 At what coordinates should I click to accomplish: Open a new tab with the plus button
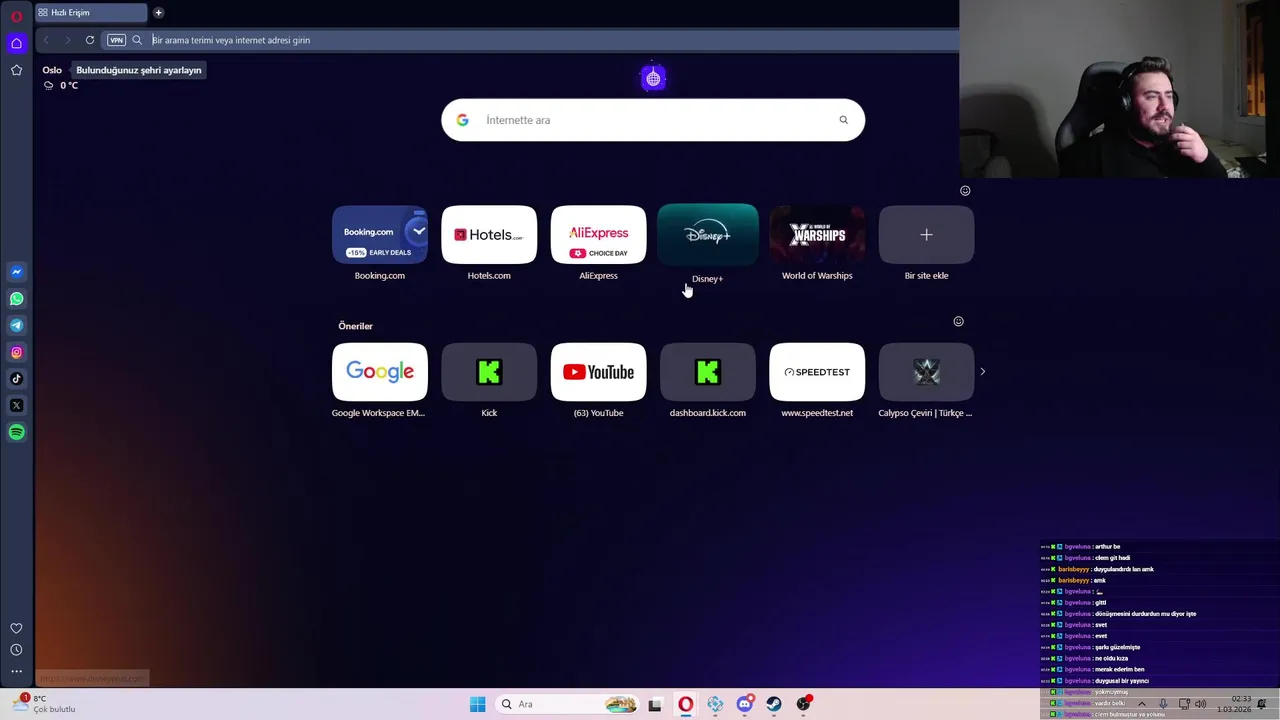pos(158,13)
